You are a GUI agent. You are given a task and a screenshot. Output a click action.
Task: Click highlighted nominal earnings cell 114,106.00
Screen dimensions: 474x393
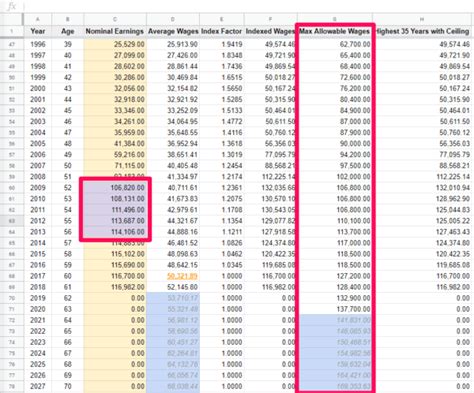(x=115, y=232)
